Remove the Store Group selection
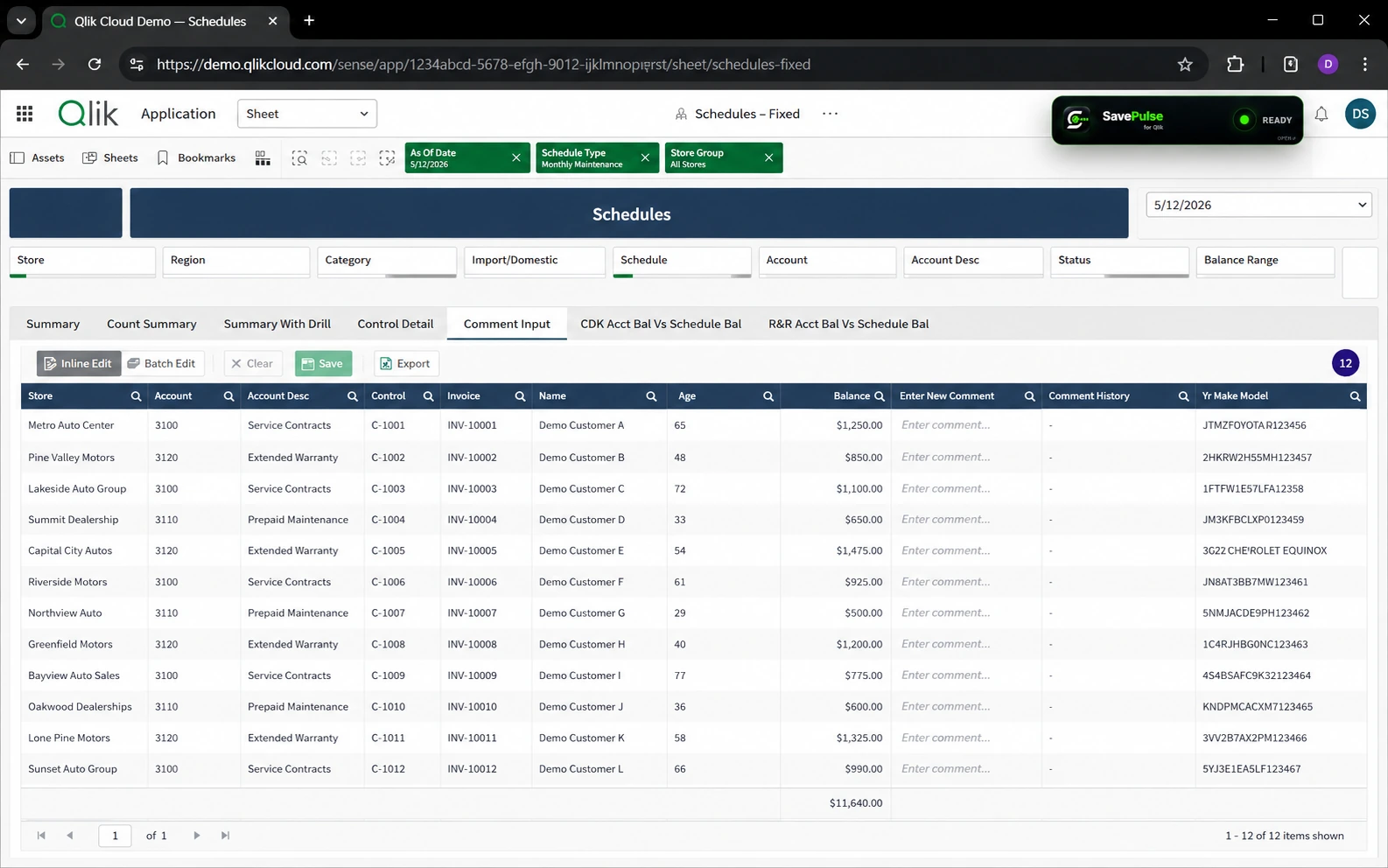Image resolution: width=1388 pixels, height=868 pixels. click(x=768, y=158)
